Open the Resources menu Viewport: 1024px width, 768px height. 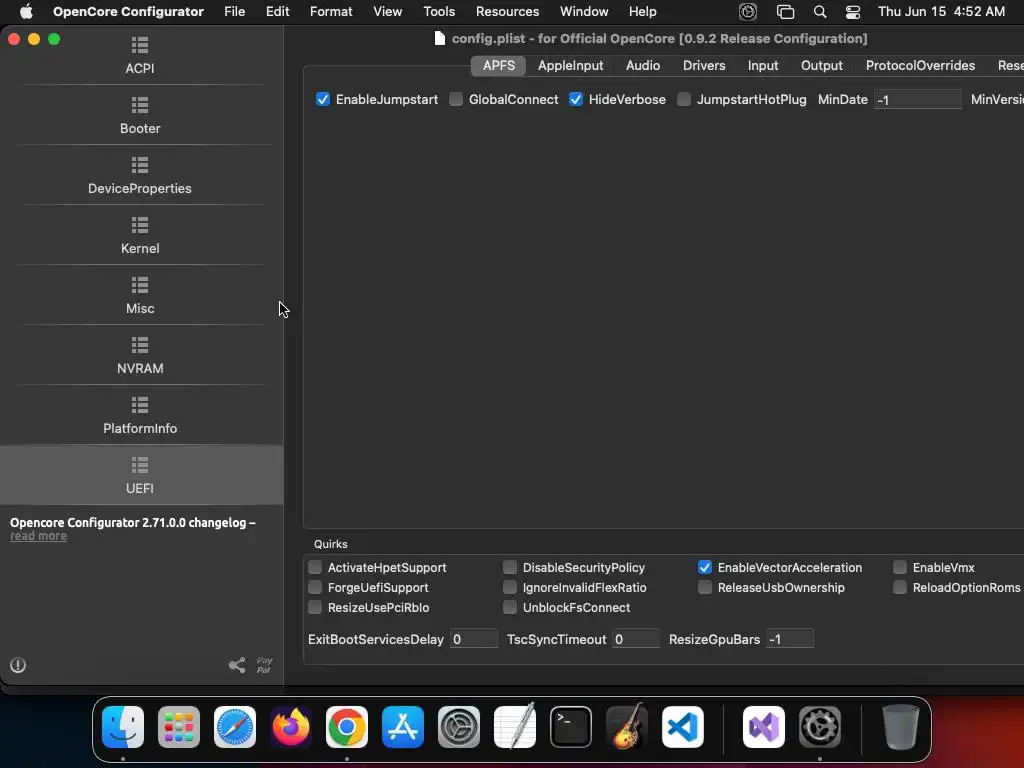coord(507,12)
